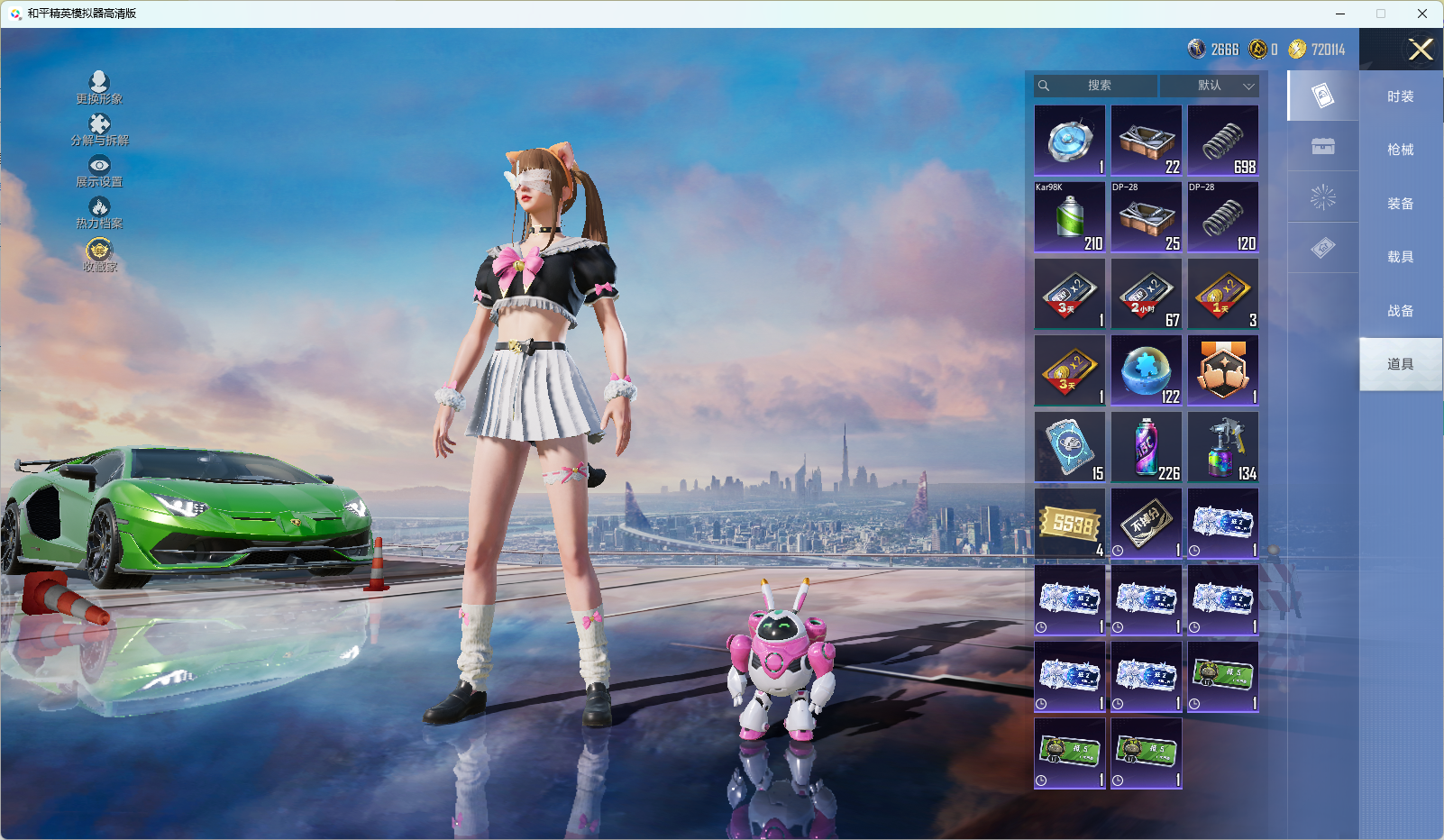Expand the 默认 sort dropdown

click(x=1210, y=86)
